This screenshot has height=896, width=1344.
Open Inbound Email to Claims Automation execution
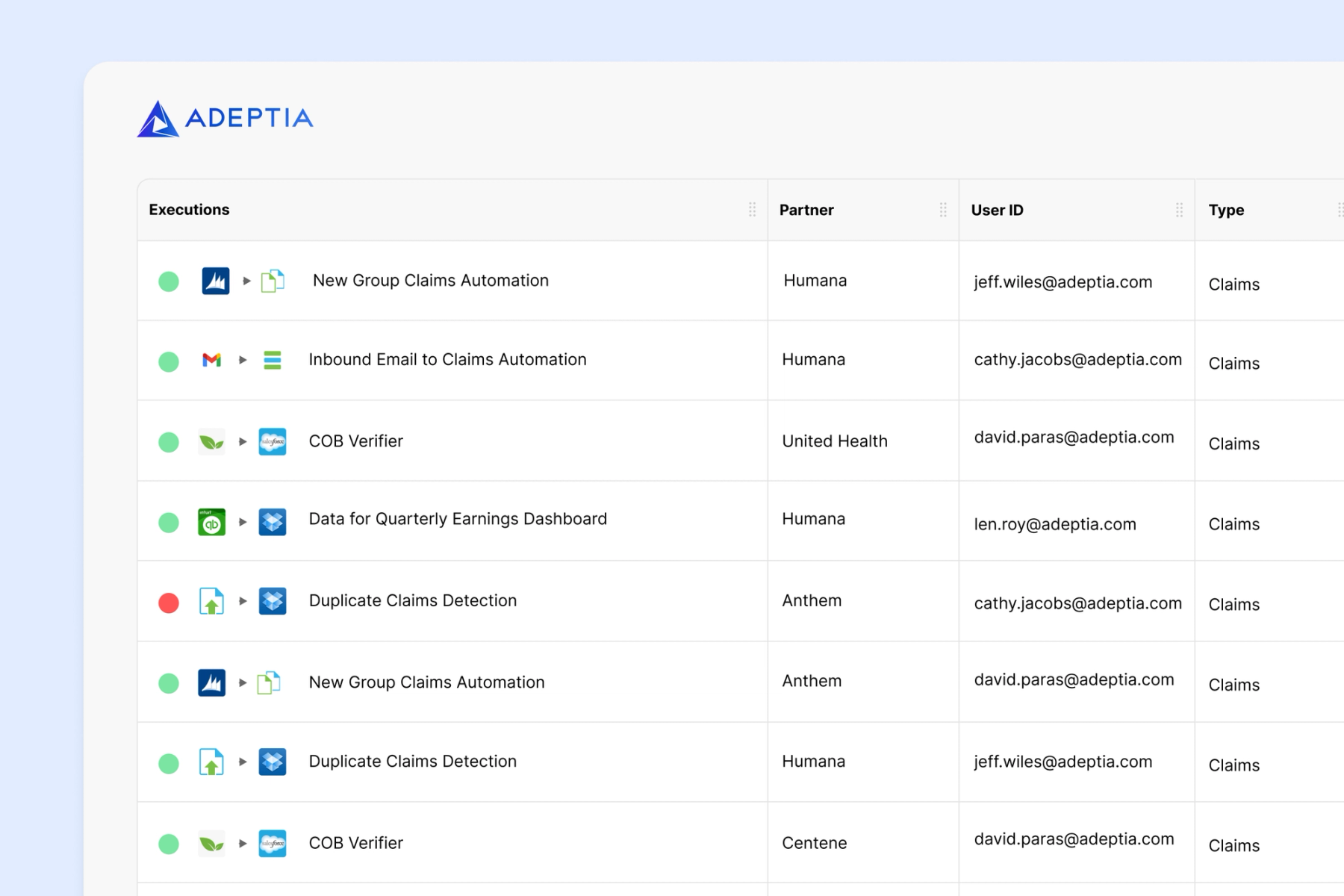pos(447,360)
